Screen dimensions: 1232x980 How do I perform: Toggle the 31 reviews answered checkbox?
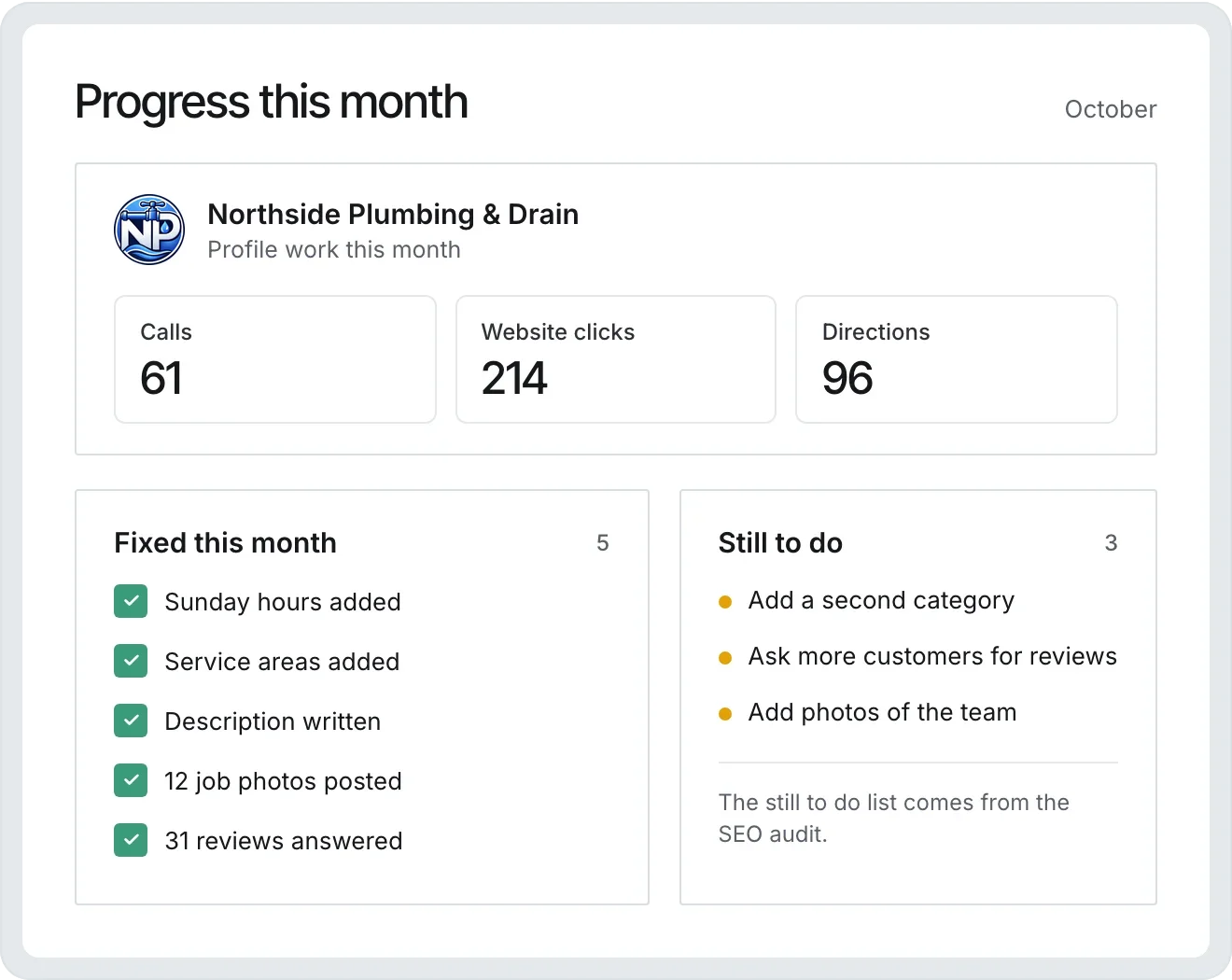coord(131,840)
